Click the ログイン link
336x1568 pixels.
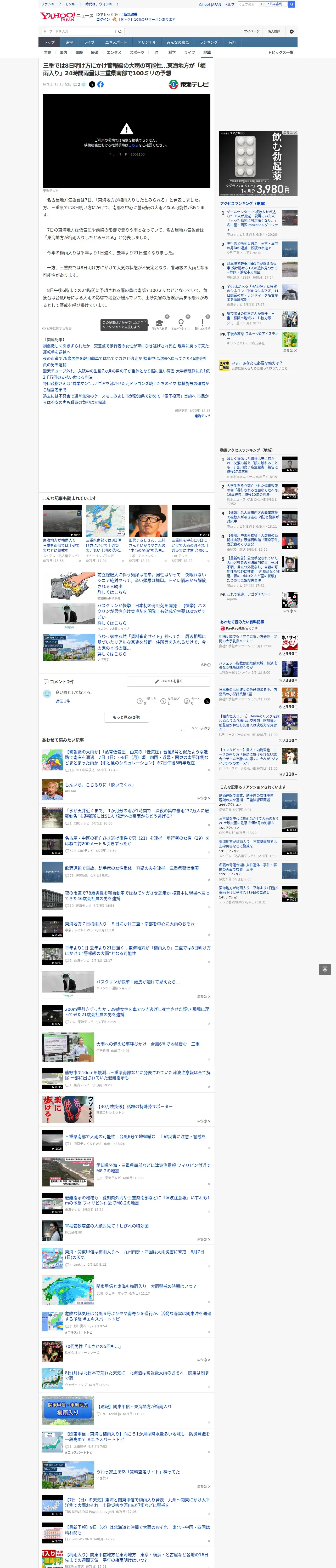point(103,20)
